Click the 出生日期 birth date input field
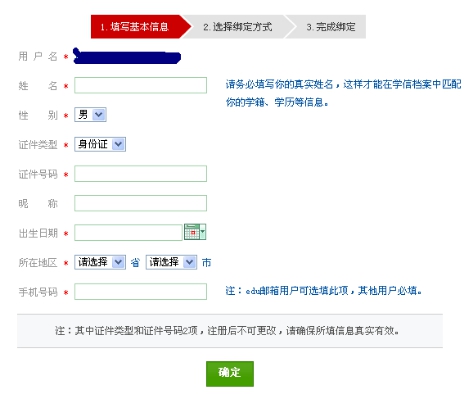Viewport: 474px width, 394px height. pyautogui.click(x=128, y=233)
